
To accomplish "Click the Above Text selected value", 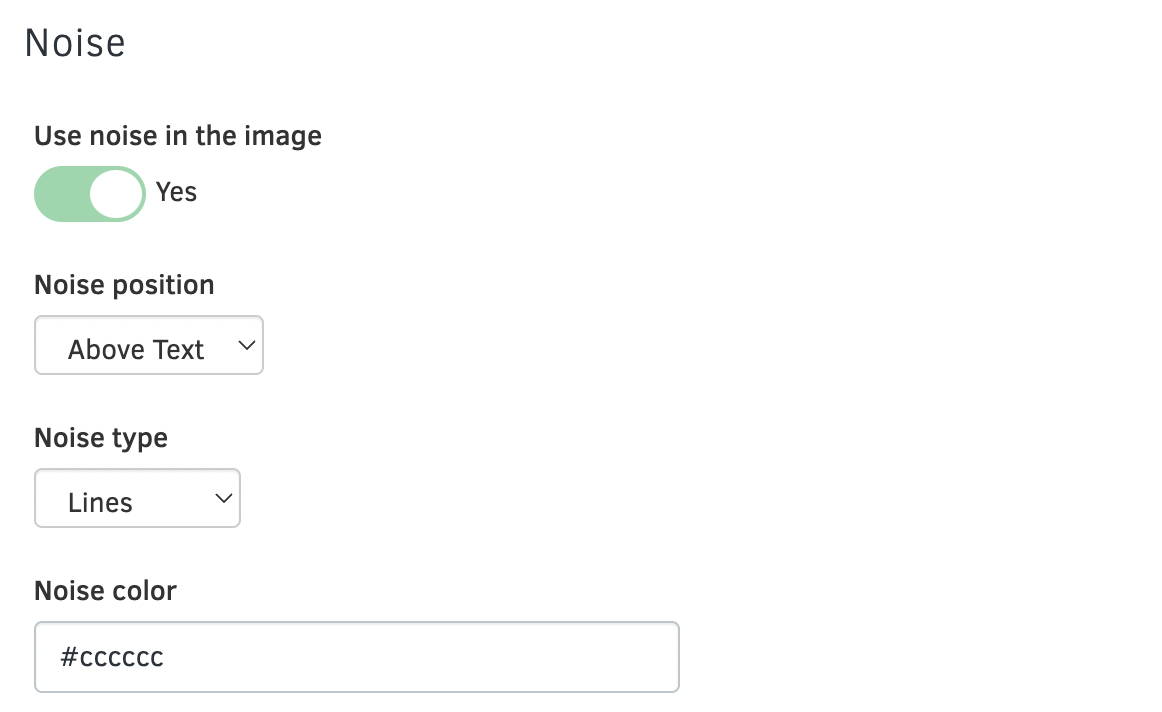I will 136,349.
